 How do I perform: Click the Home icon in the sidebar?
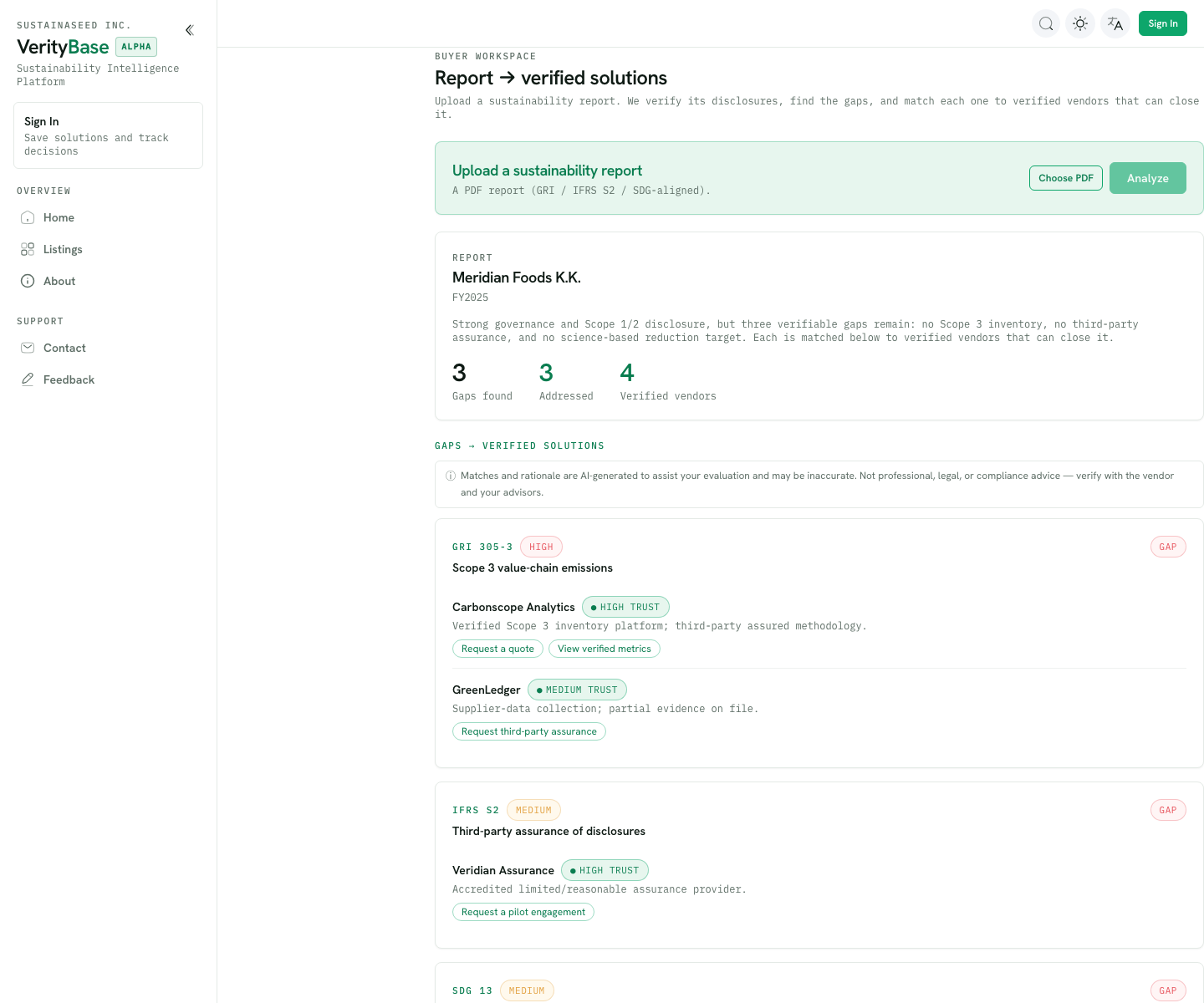pos(28,217)
